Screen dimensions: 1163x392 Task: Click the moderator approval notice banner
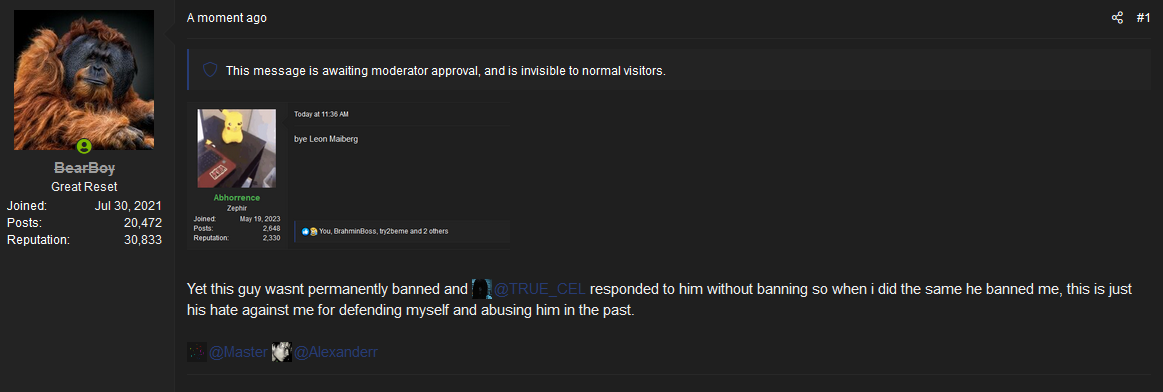click(x=669, y=70)
